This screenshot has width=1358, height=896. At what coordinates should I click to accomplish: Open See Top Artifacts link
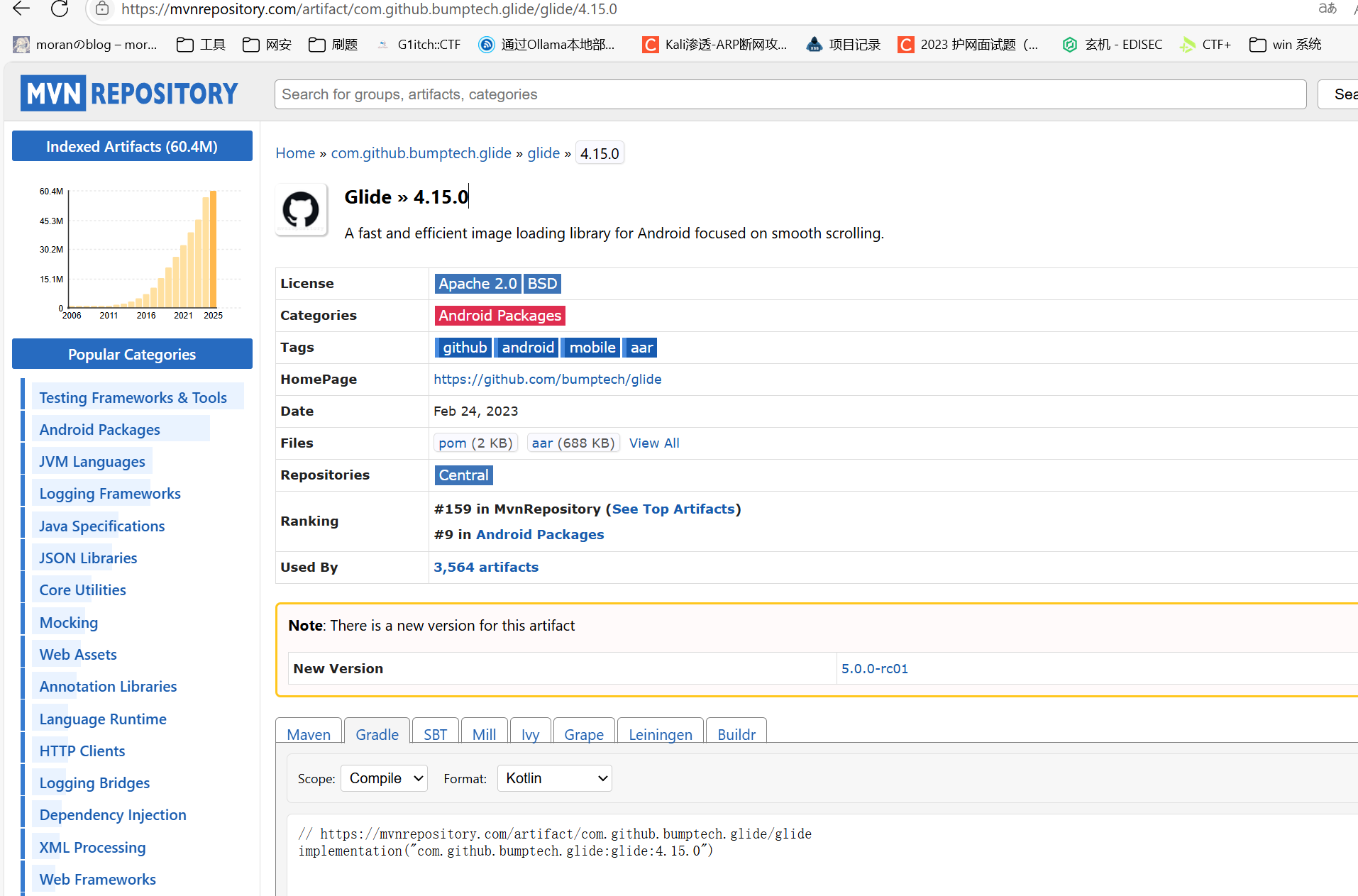[673, 509]
